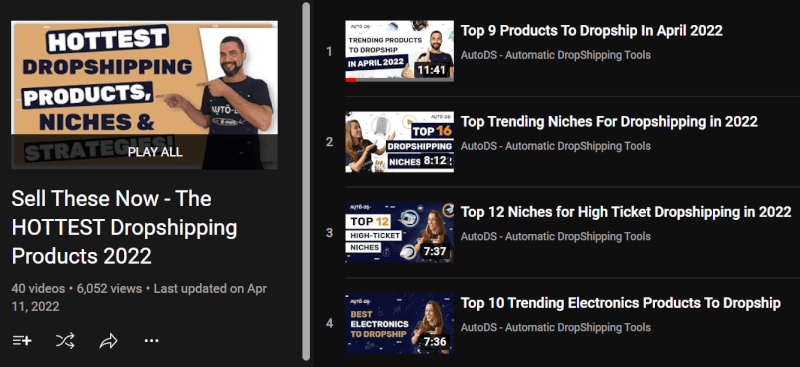This screenshot has height=367, width=800.
Task: Open the AutoDS channel link under video 1
Action: point(556,55)
